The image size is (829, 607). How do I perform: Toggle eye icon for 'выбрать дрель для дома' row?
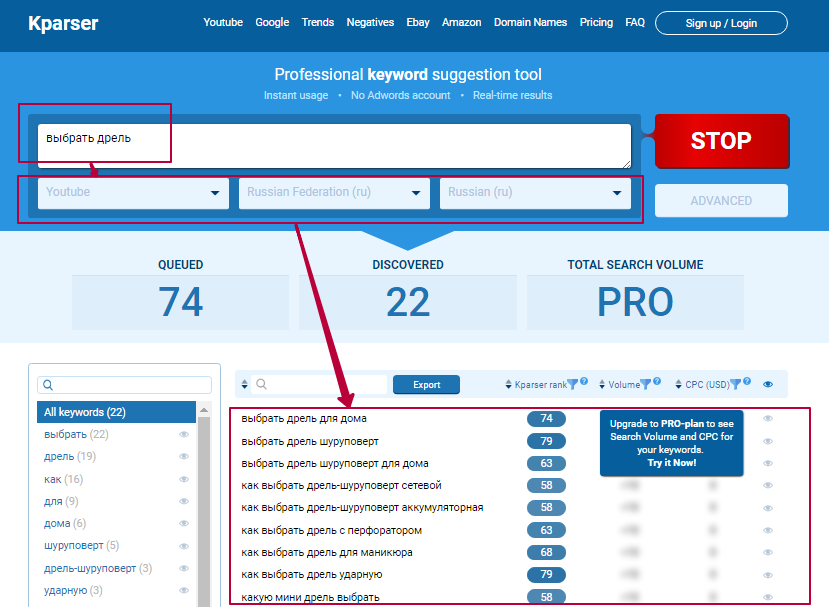coord(768,419)
